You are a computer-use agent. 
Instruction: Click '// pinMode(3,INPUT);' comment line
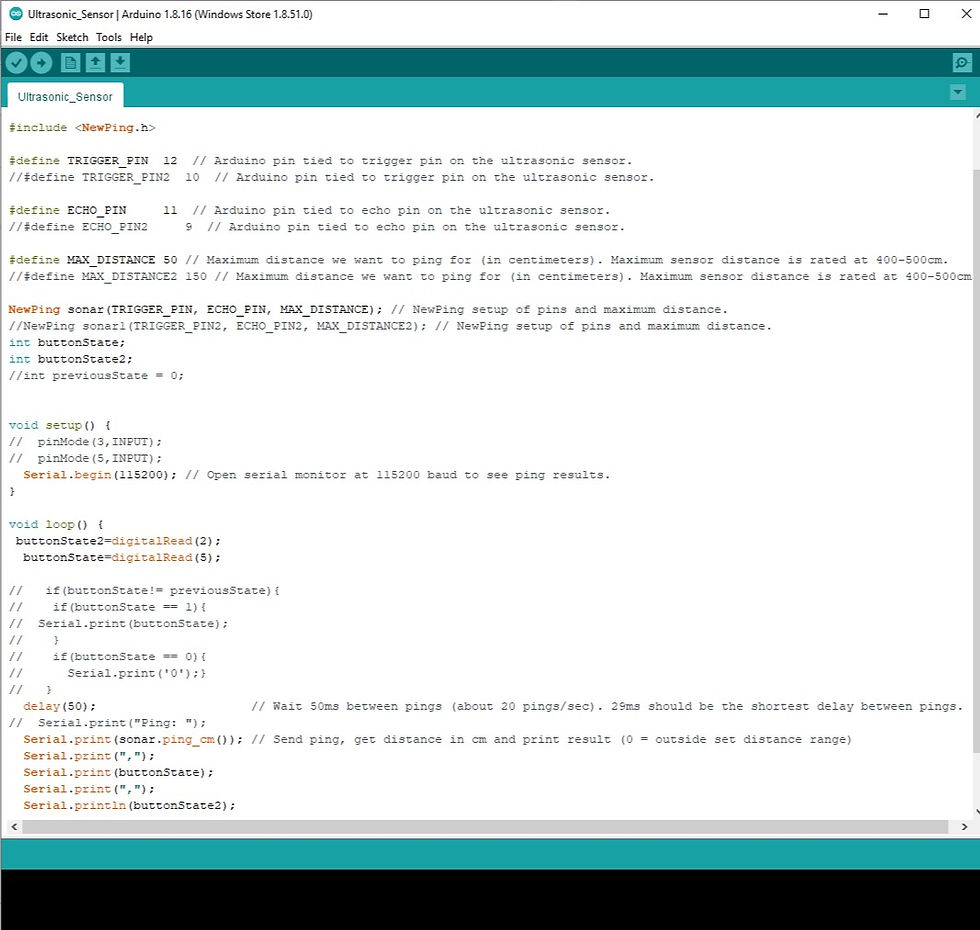85,441
